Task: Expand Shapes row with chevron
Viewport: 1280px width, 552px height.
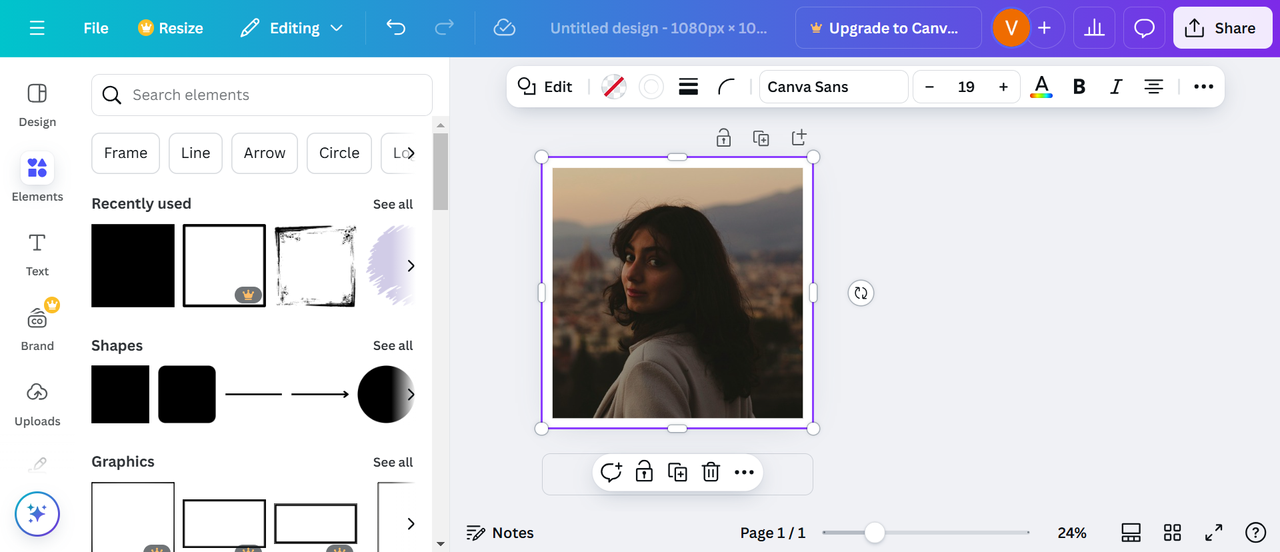Action: coord(410,394)
